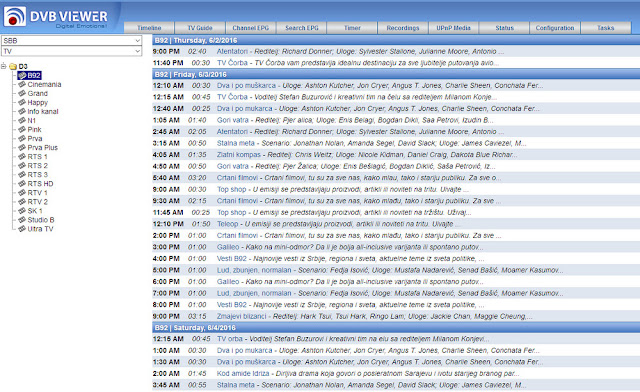This screenshot has height=392, width=640.
Task: Click the channel icon beside RTS HD
Action: [x=22, y=183]
